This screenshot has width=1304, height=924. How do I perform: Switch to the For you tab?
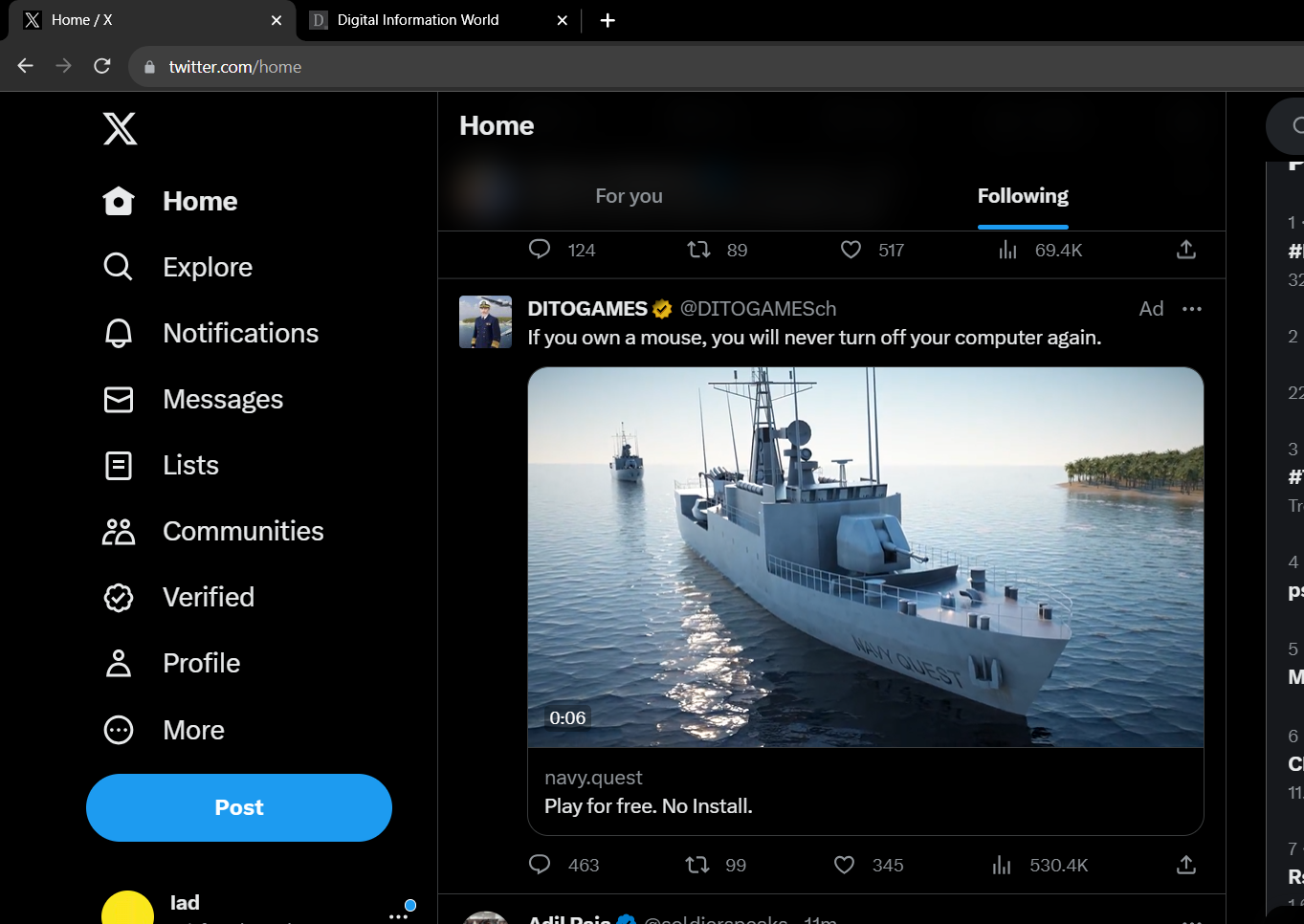[x=629, y=196]
